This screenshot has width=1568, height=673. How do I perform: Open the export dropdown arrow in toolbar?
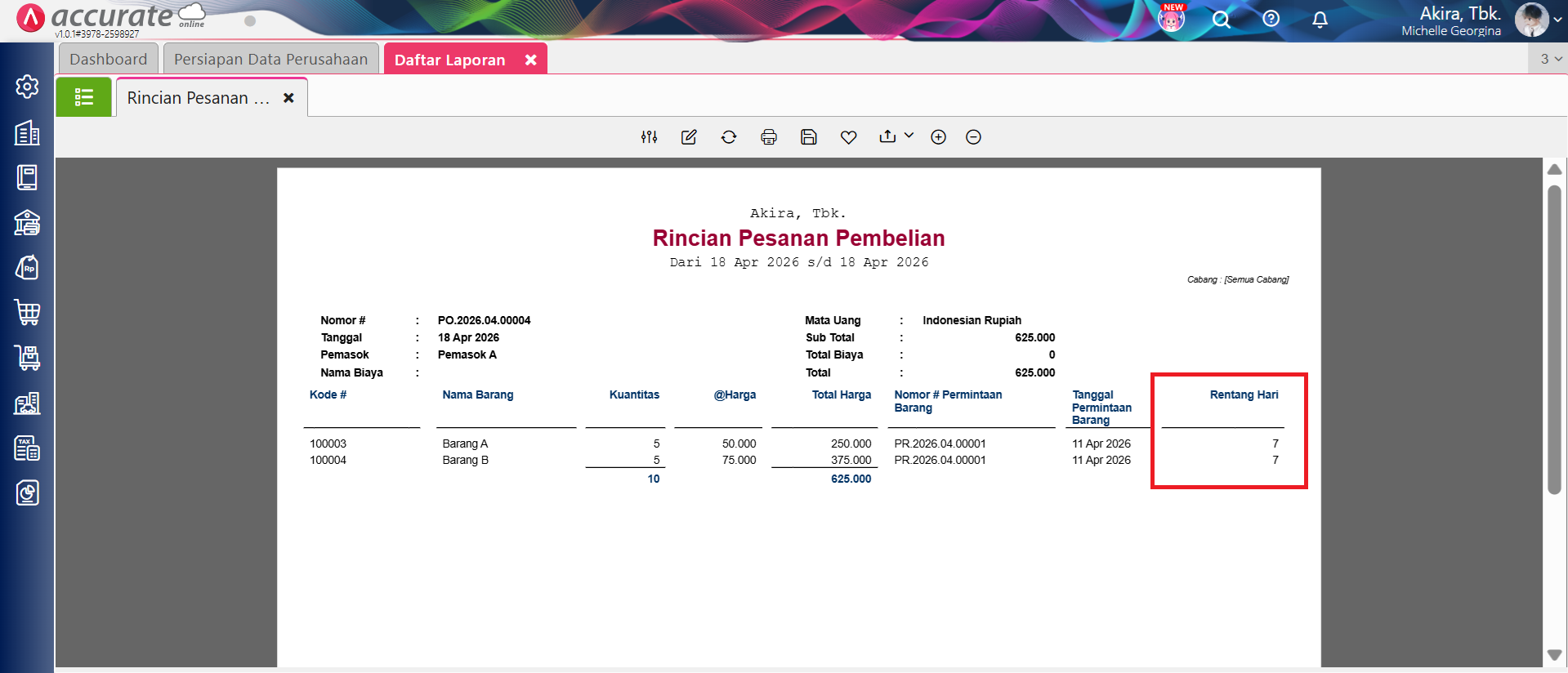click(909, 136)
